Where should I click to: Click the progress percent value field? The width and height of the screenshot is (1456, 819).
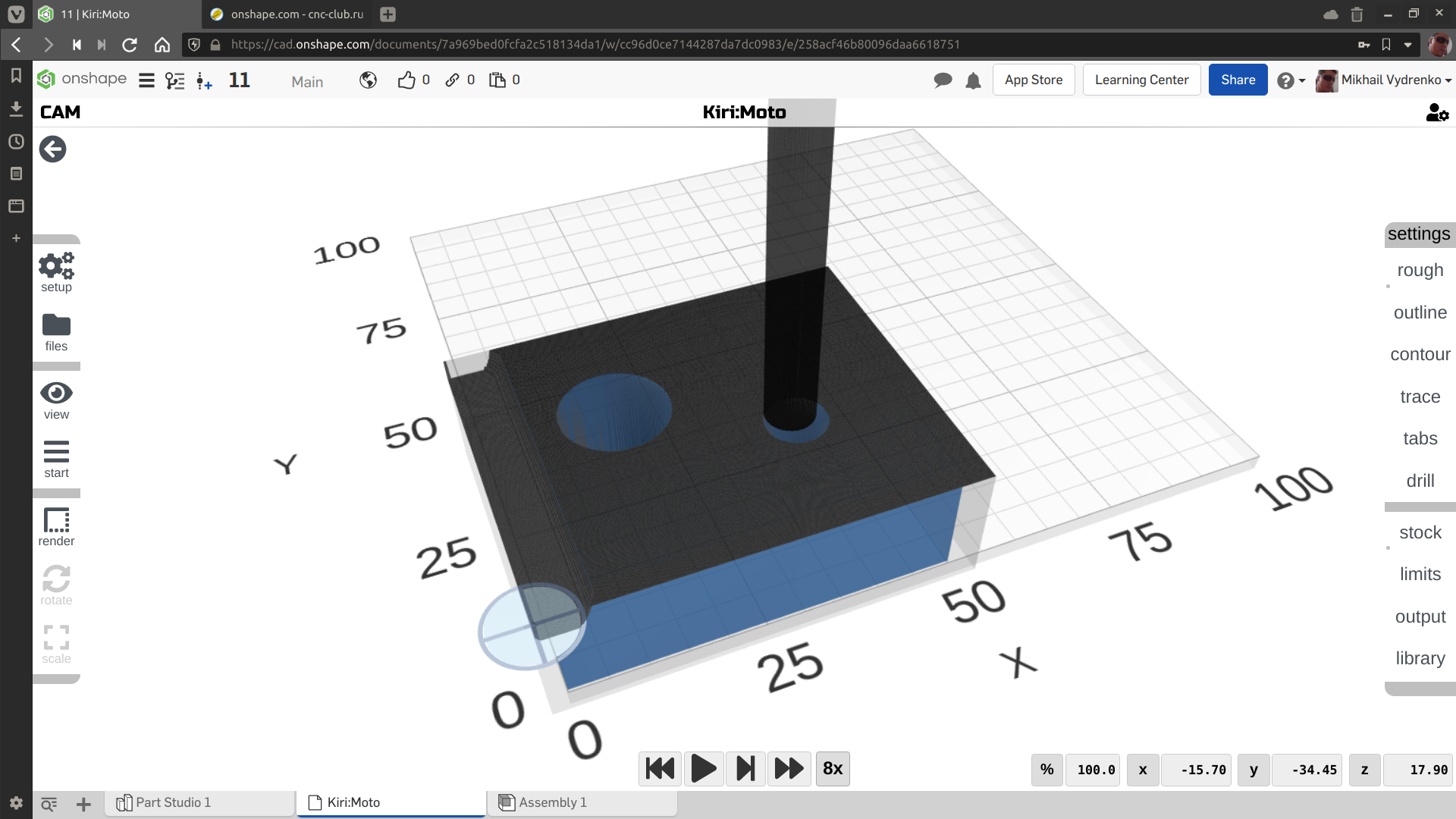[1095, 770]
